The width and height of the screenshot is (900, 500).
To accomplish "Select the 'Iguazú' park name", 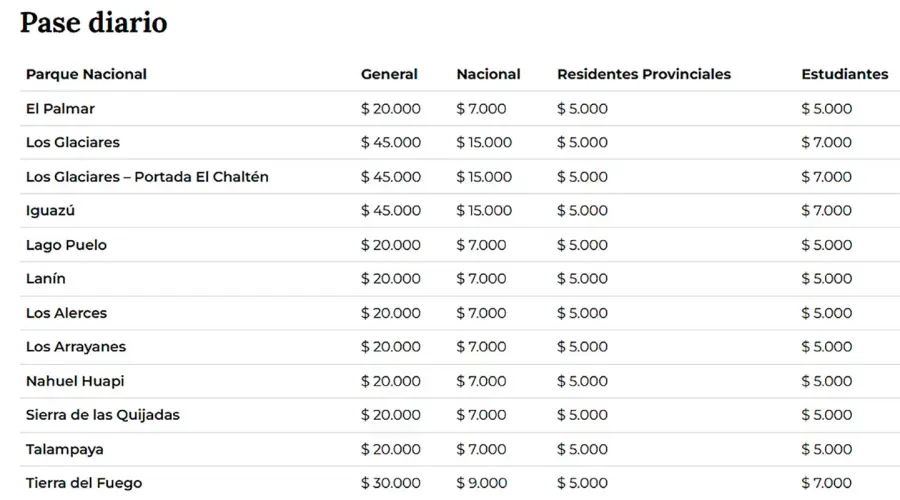I will (51, 211).
